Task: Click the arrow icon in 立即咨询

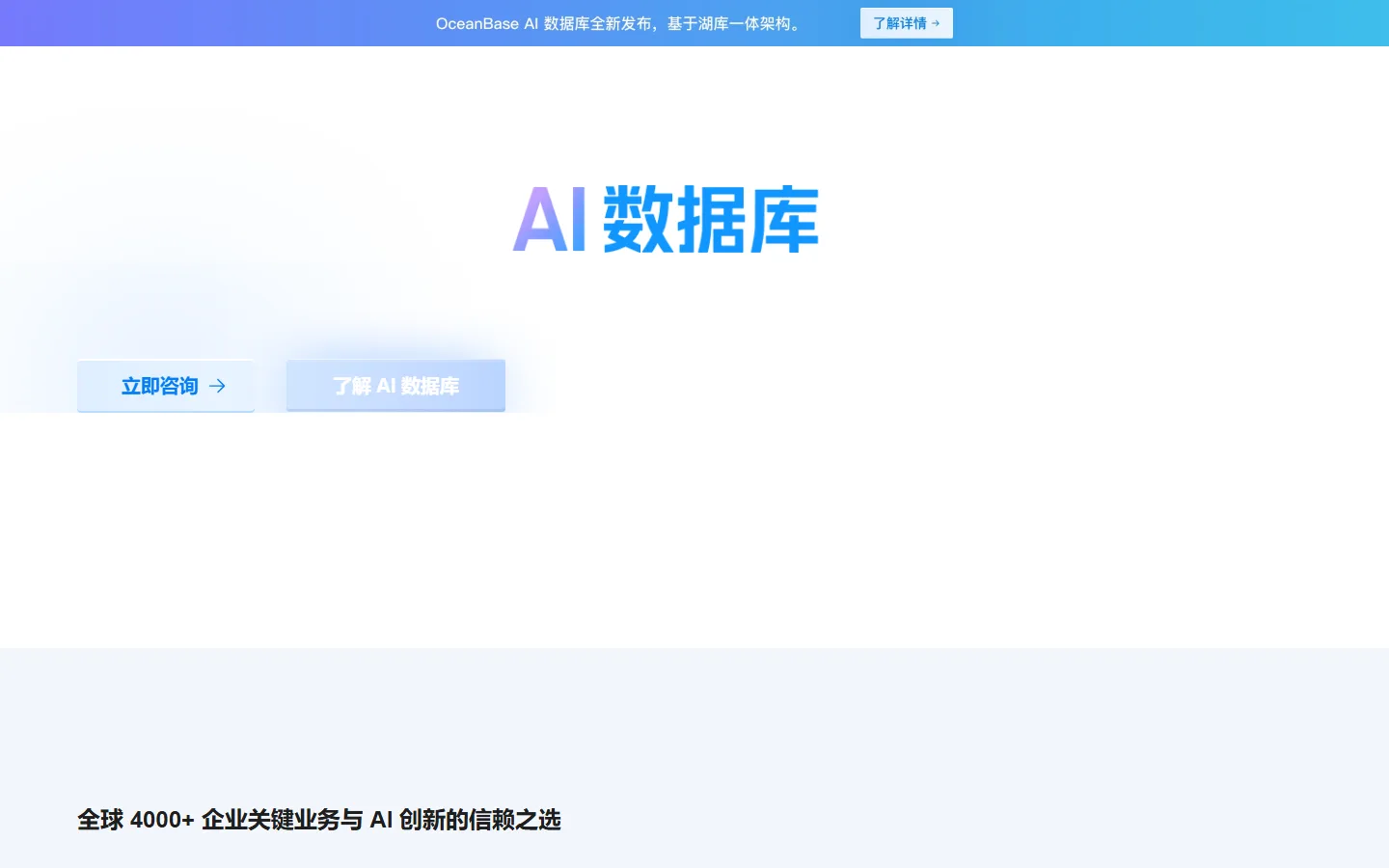Action: coord(218,386)
